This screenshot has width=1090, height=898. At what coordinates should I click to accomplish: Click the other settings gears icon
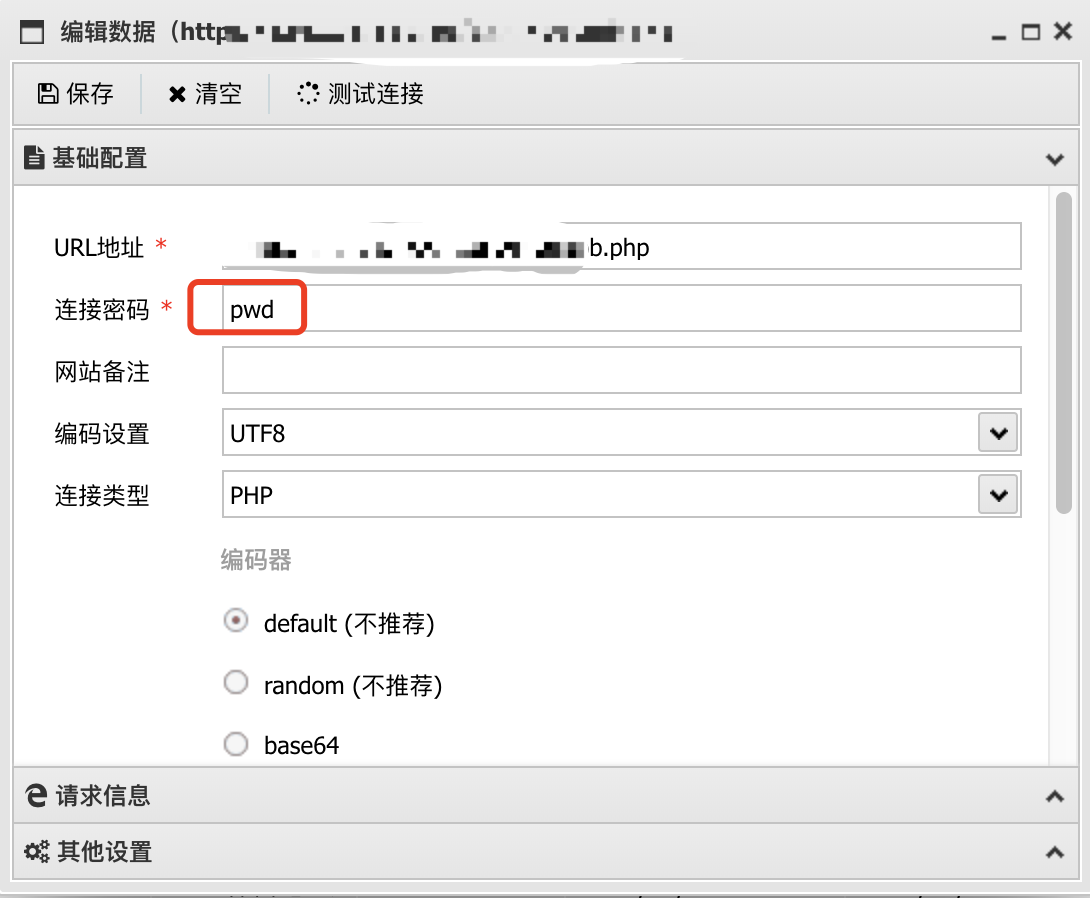(36, 852)
